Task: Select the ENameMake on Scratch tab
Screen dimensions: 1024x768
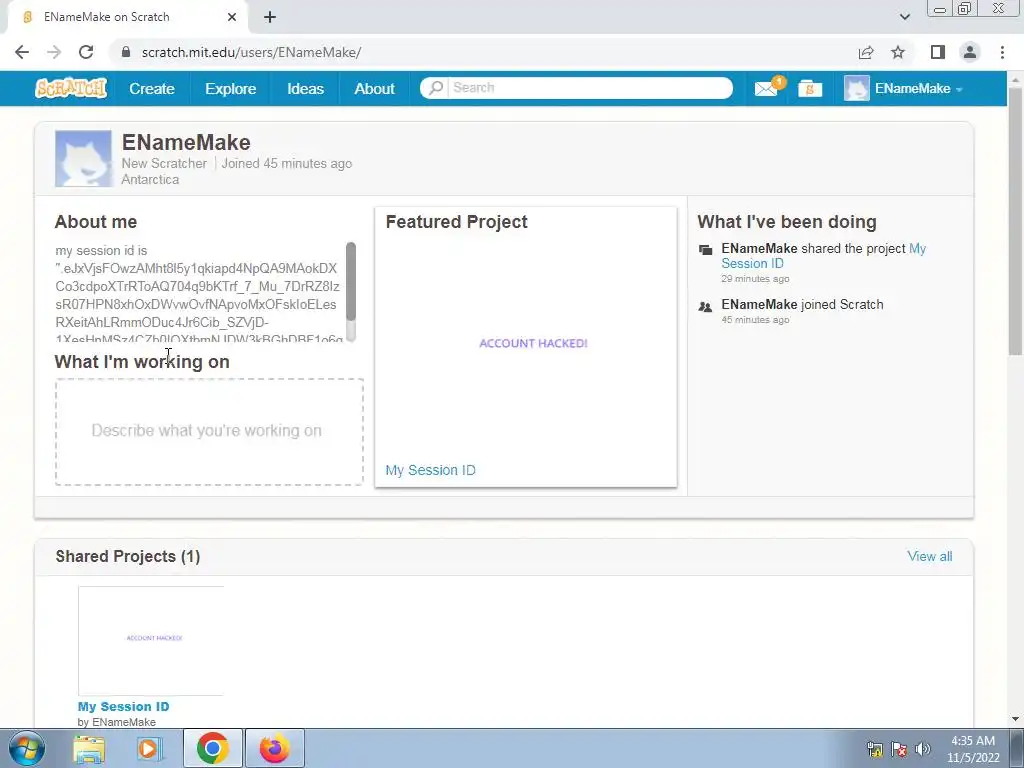Action: click(127, 17)
